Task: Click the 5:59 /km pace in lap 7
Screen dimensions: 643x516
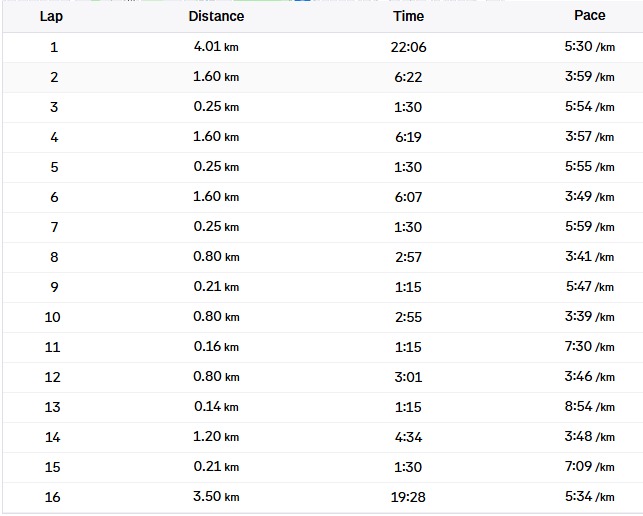Action: pos(589,227)
